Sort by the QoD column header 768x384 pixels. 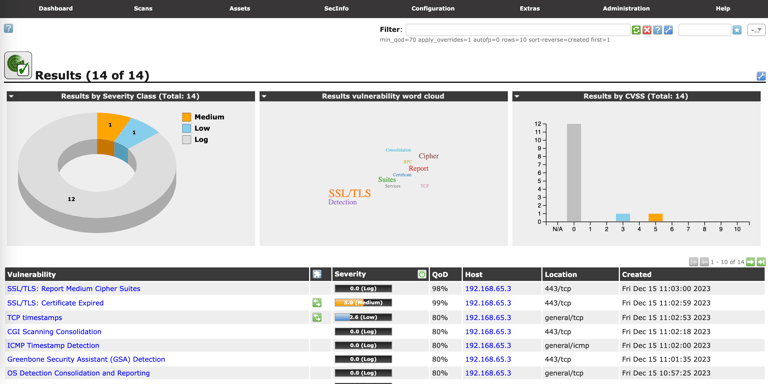[440, 274]
